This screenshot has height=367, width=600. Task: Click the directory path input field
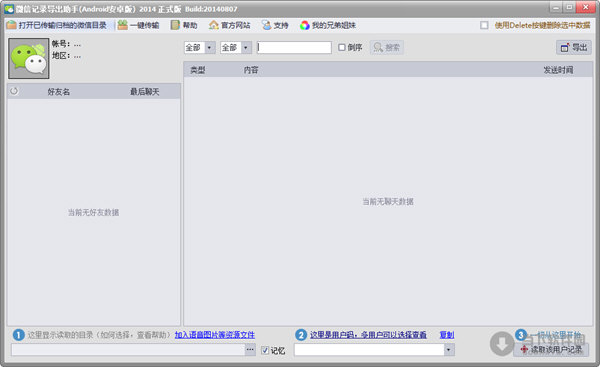coord(128,350)
